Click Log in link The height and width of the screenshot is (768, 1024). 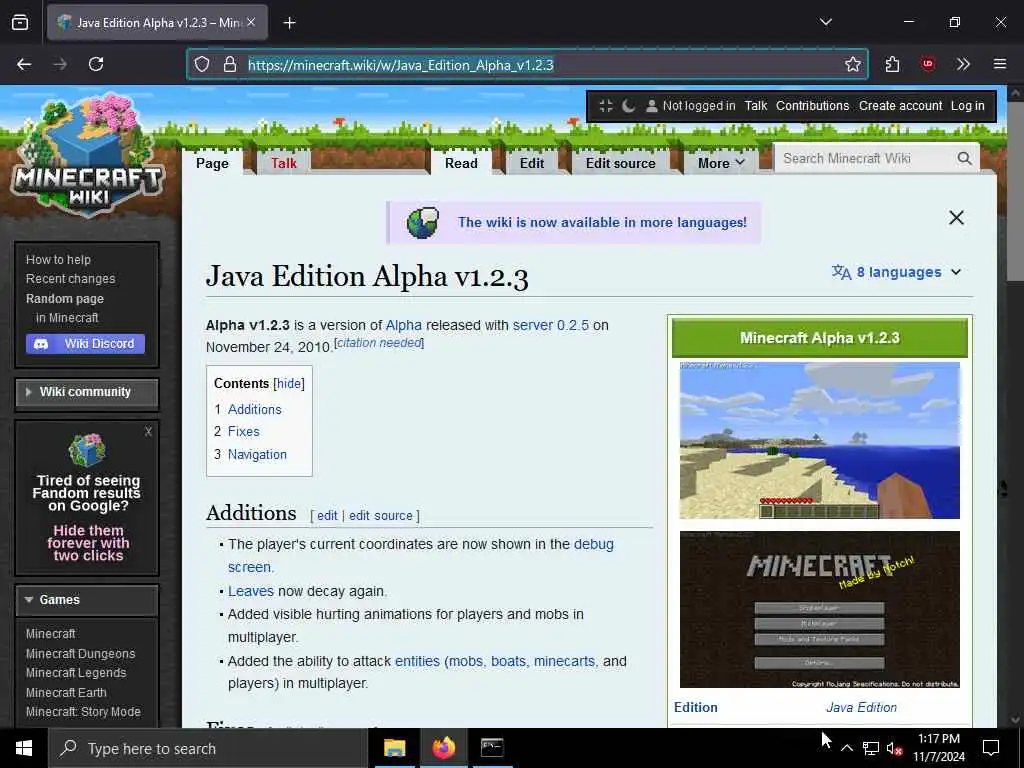[967, 106]
